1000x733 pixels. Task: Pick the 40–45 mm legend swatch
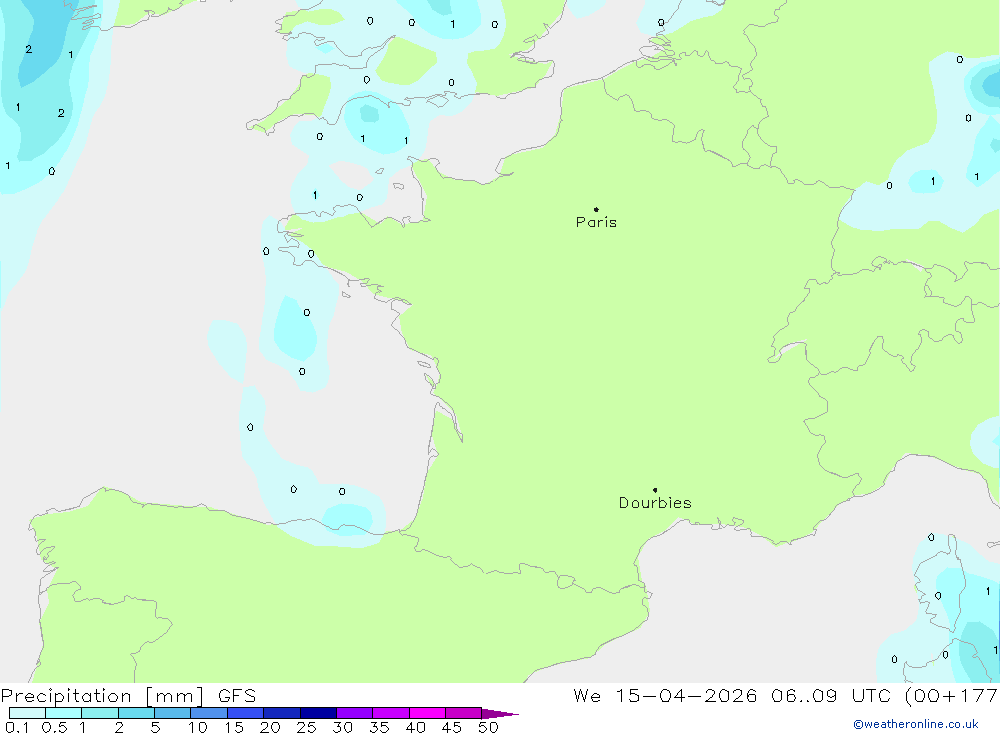coord(427,713)
